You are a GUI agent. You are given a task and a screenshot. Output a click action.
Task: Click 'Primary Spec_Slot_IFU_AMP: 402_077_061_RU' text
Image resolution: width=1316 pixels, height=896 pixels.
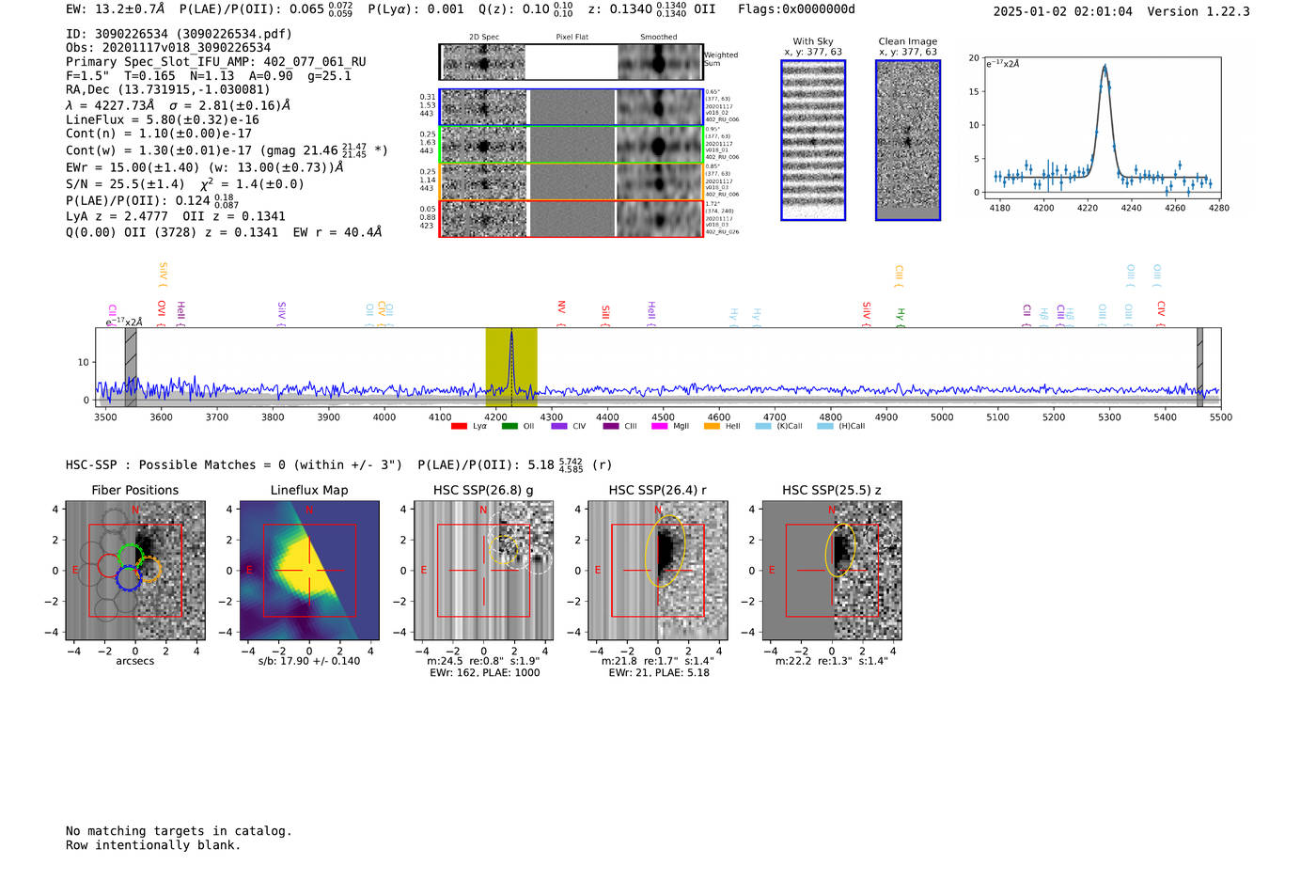(216, 62)
